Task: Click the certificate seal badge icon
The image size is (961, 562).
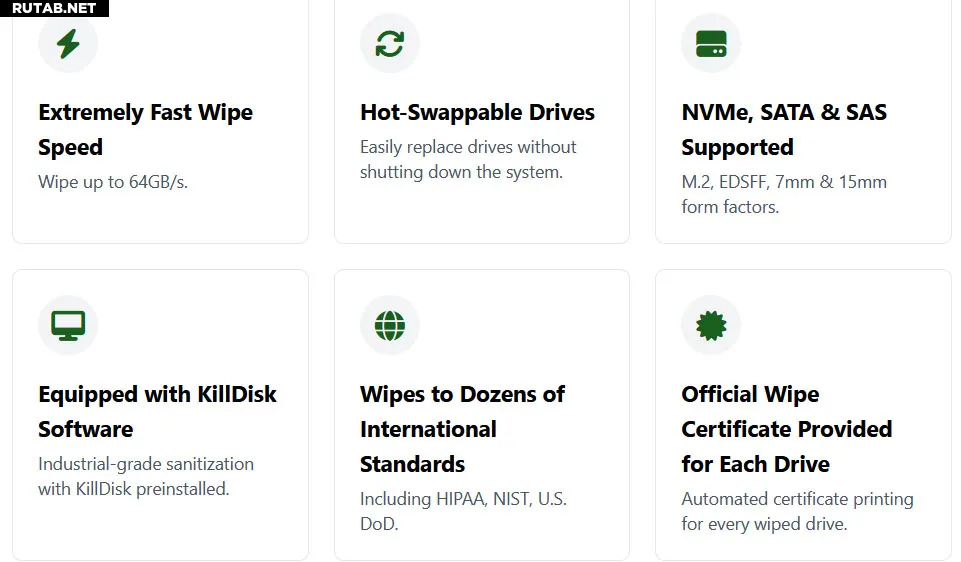Action: pos(711,325)
